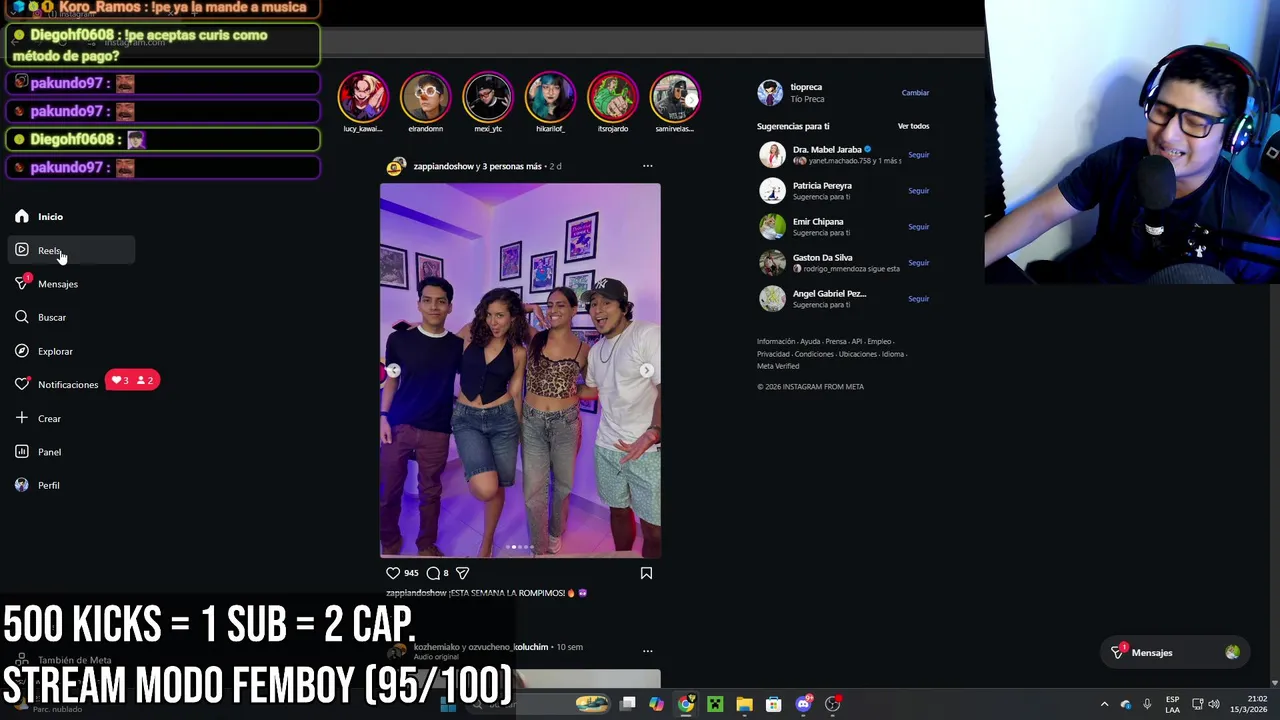Image resolution: width=1280 pixels, height=720 pixels.
Task: Open Gaston Da Silva's profile name
Action: [822, 258]
